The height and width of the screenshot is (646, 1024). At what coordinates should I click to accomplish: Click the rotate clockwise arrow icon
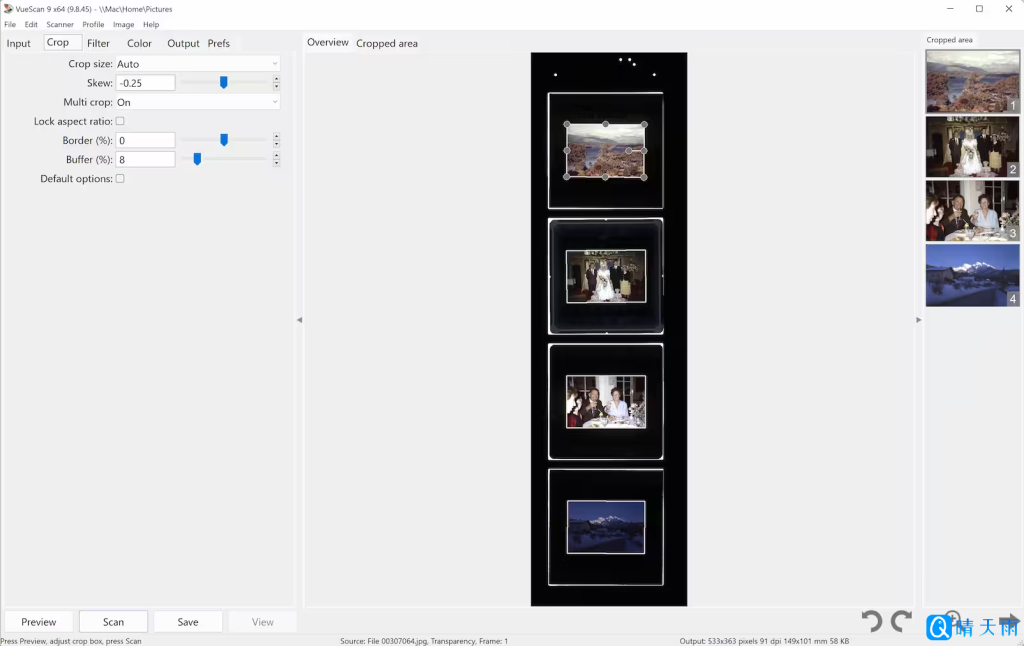[x=901, y=622]
